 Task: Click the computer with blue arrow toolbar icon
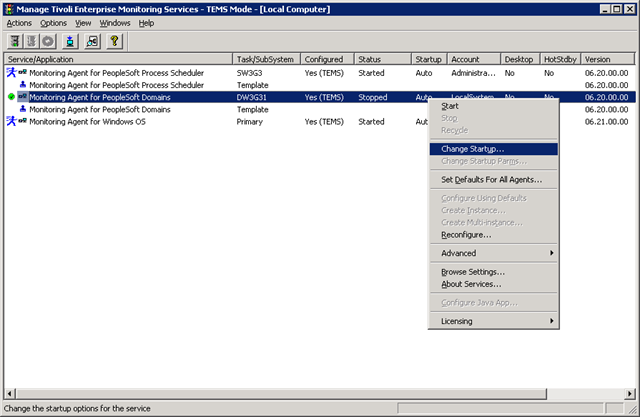(x=70, y=41)
